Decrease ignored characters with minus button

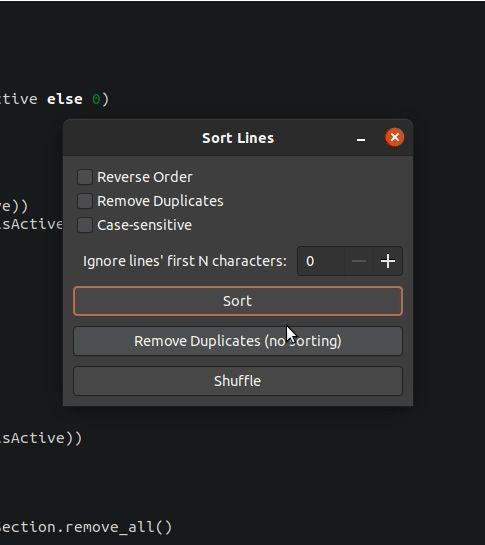(359, 261)
